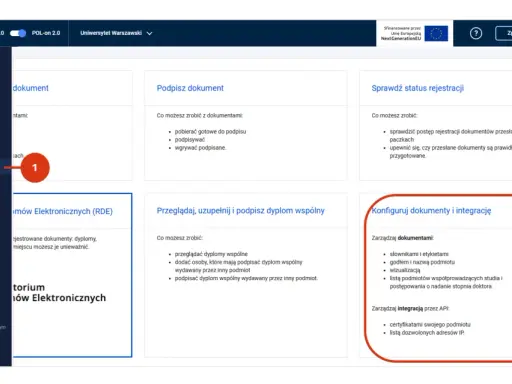Click the 'słownikami i etykietami' bullet
Screen dimensions: 512x384
(x=419, y=254)
